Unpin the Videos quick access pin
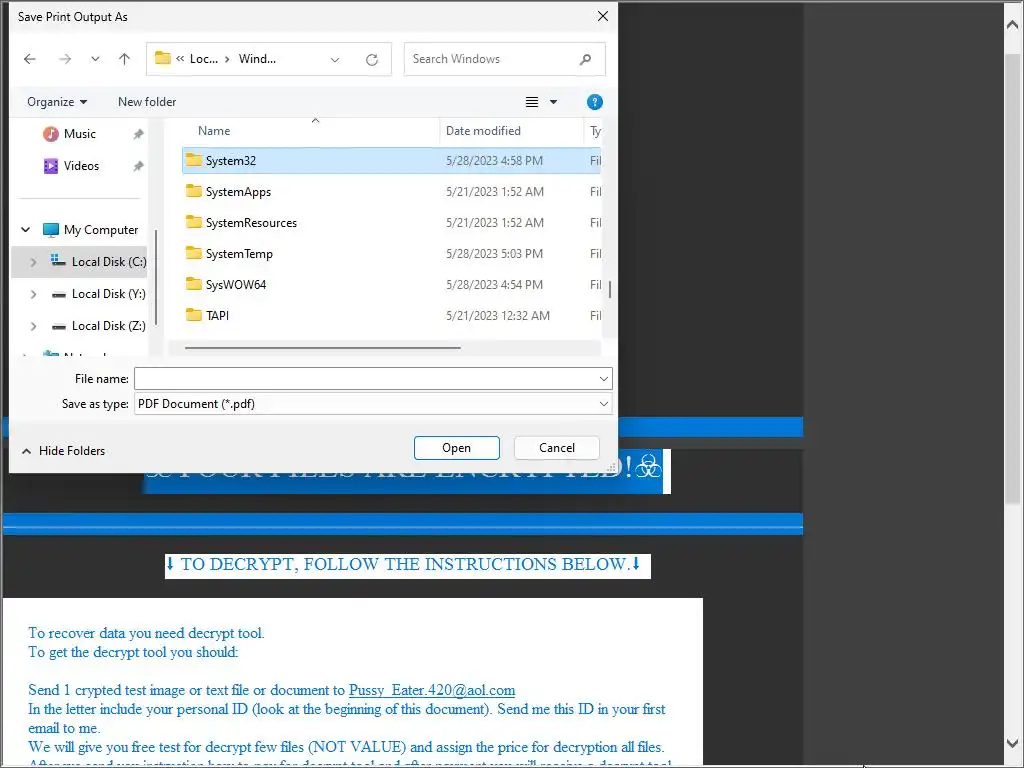Image resolution: width=1024 pixels, height=768 pixels. tap(138, 166)
